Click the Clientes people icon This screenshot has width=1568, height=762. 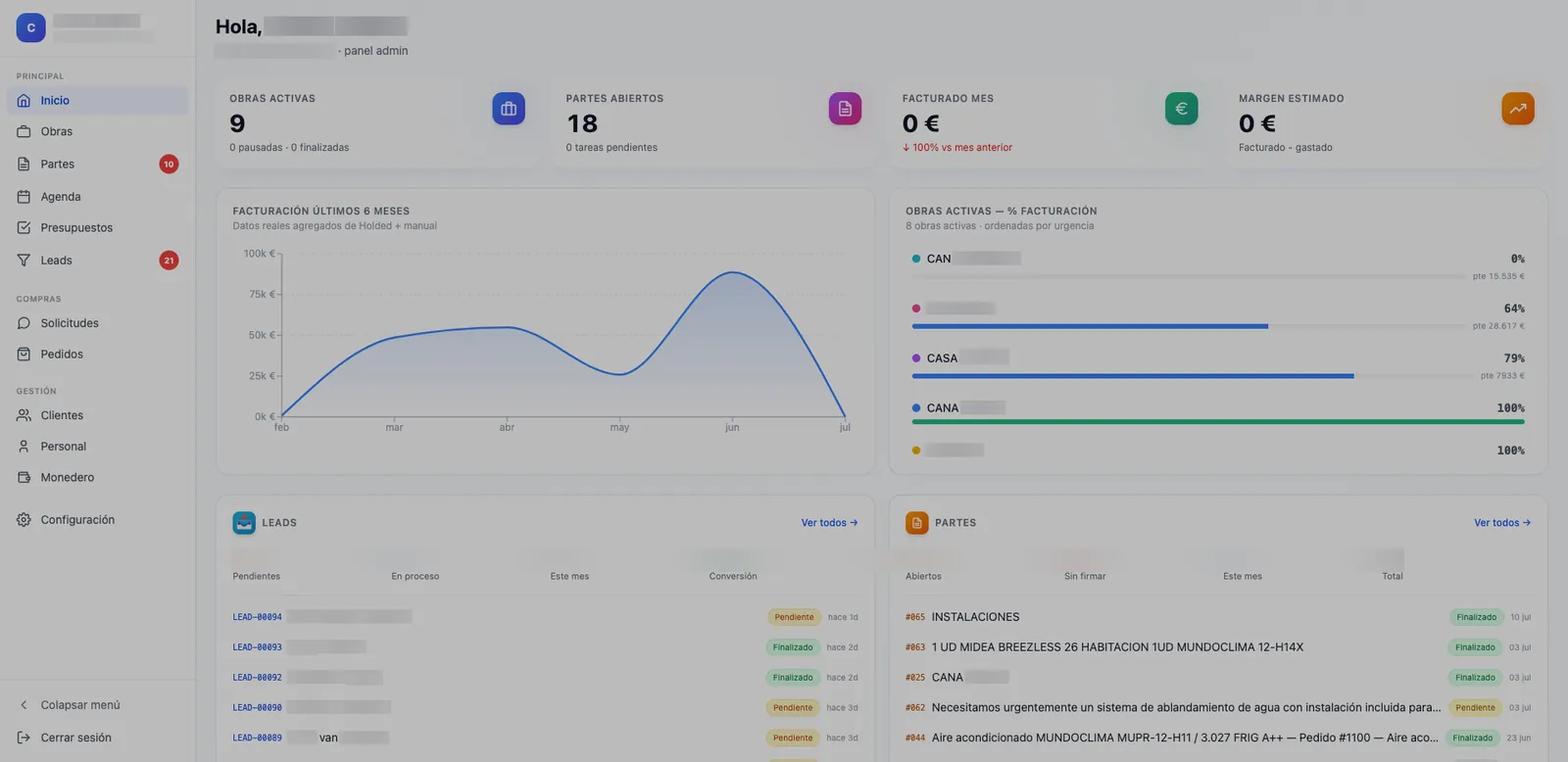24,415
